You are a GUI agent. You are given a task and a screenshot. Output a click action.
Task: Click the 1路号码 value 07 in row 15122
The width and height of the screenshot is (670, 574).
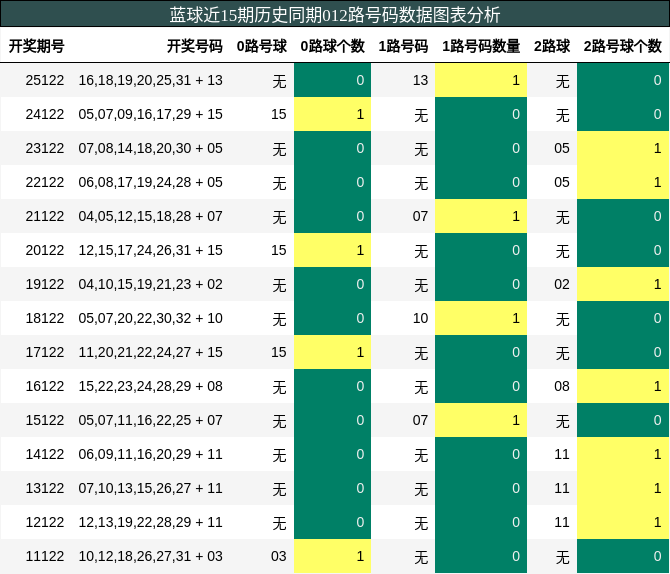tap(420, 420)
